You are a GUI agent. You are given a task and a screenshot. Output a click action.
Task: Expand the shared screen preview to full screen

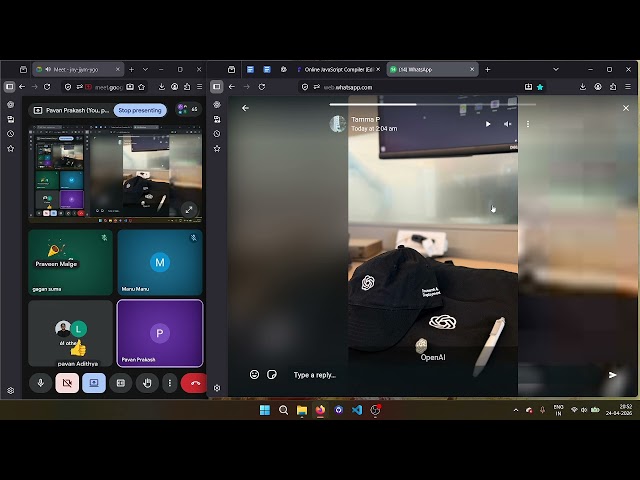point(189,210)
